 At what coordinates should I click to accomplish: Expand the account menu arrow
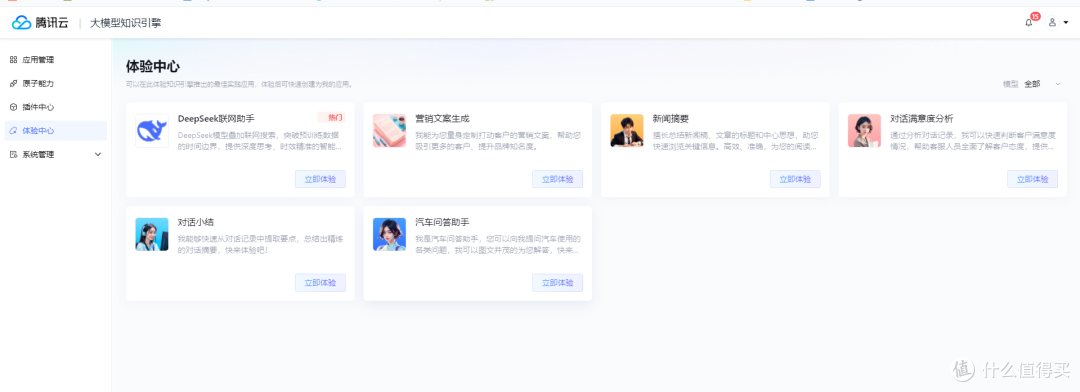(1066, 23)
